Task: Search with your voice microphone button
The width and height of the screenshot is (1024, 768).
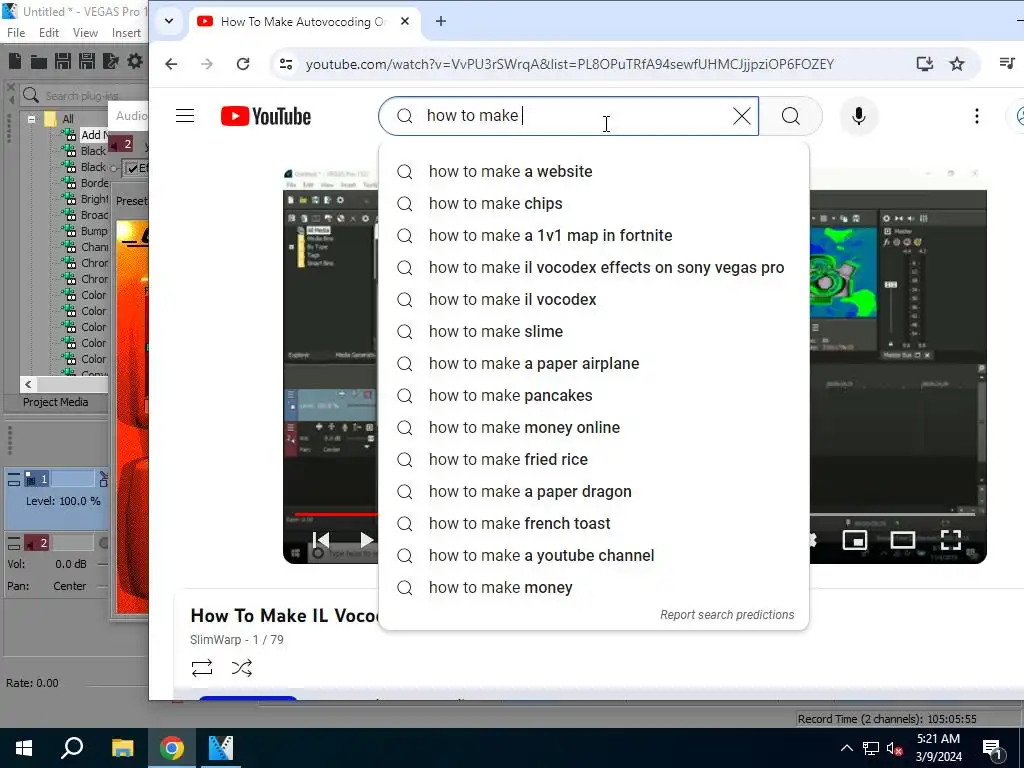Action: click(x=859, y=116)
